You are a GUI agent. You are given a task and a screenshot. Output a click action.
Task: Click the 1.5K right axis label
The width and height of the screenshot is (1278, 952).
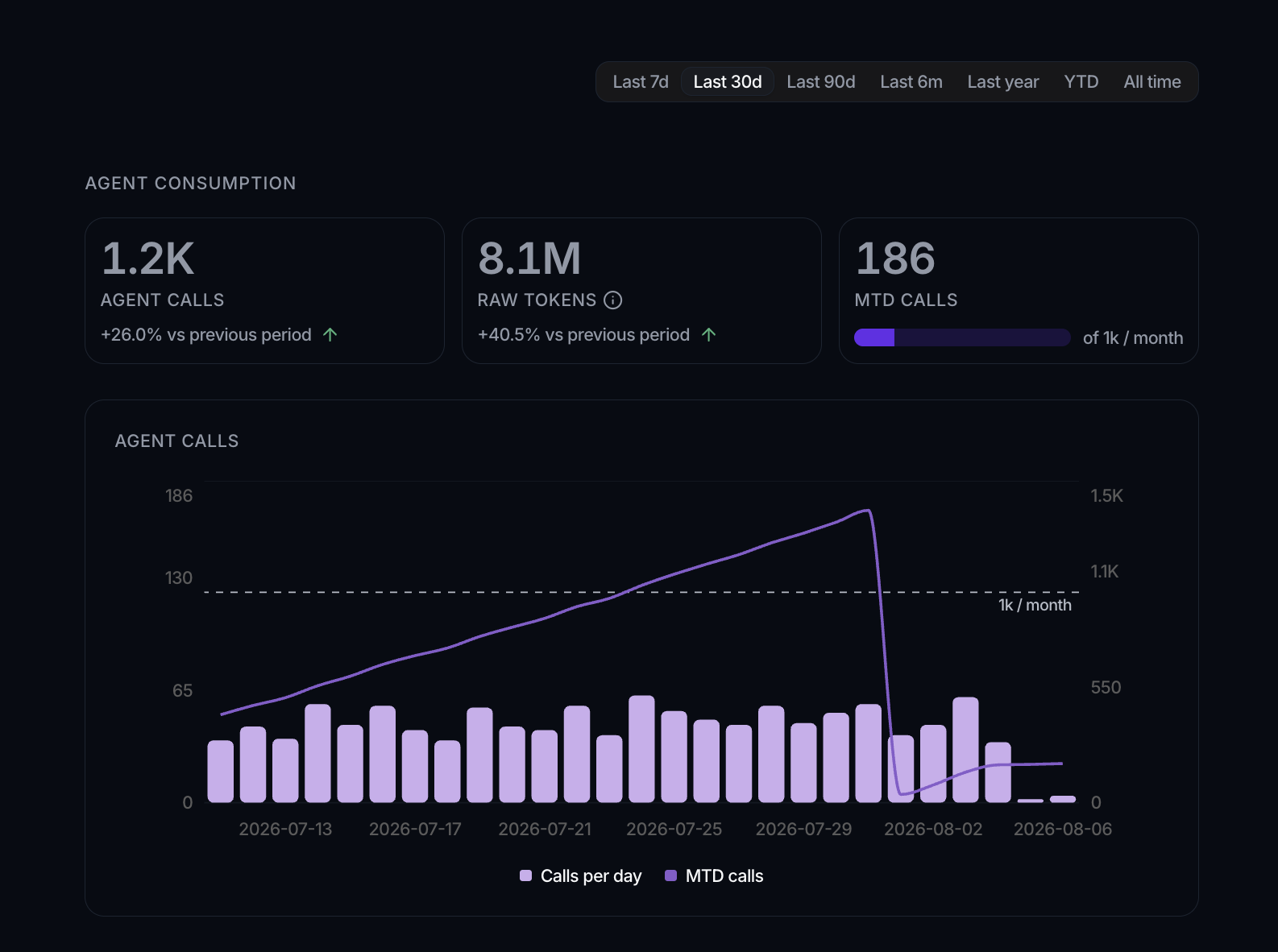pos(1106,496)
